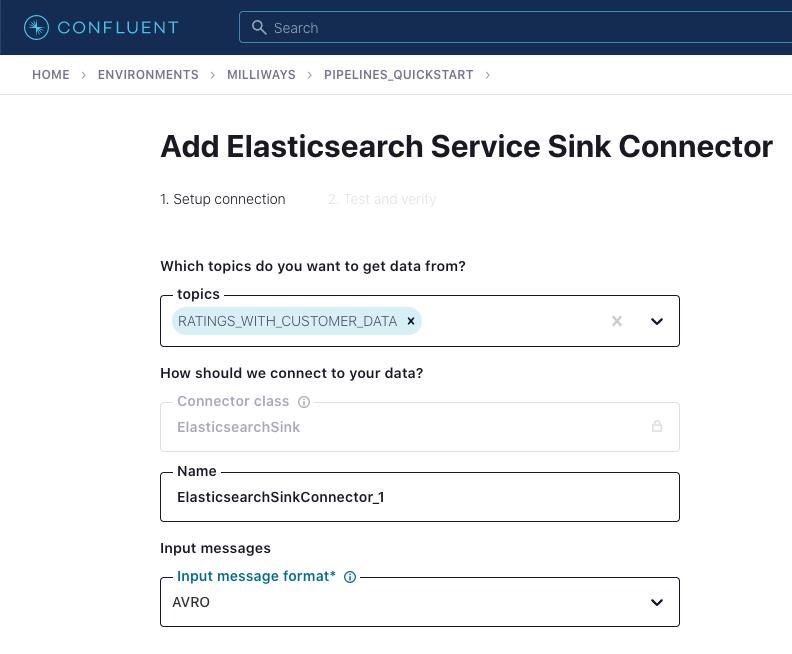Click the Confluent logo icon
The height and width of the screenshot is (654, 792).
(36, 27)
